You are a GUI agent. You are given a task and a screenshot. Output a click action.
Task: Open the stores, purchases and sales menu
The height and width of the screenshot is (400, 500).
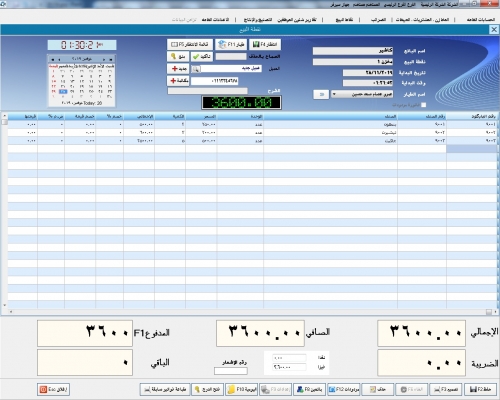(x=422, y=20)
